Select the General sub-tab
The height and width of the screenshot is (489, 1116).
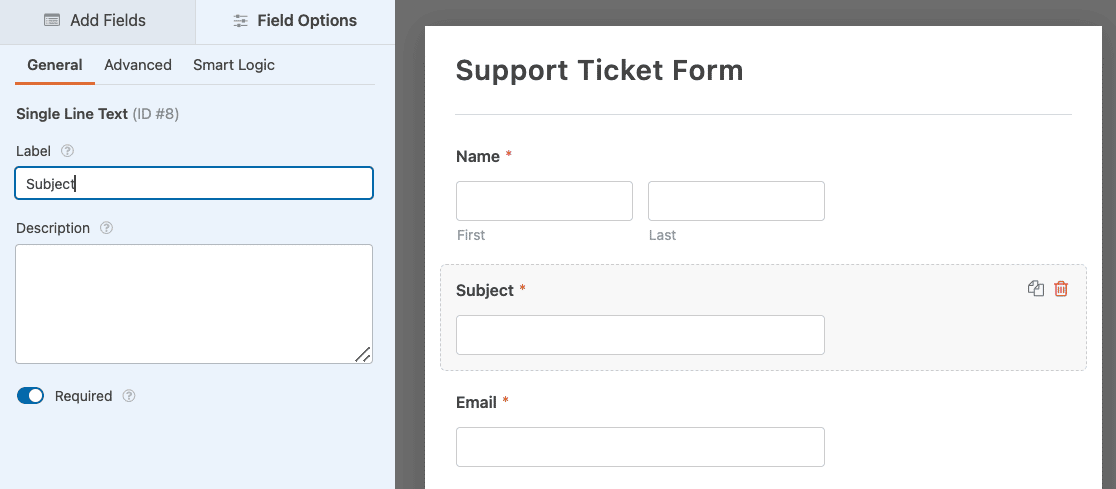tap(55, 65)
